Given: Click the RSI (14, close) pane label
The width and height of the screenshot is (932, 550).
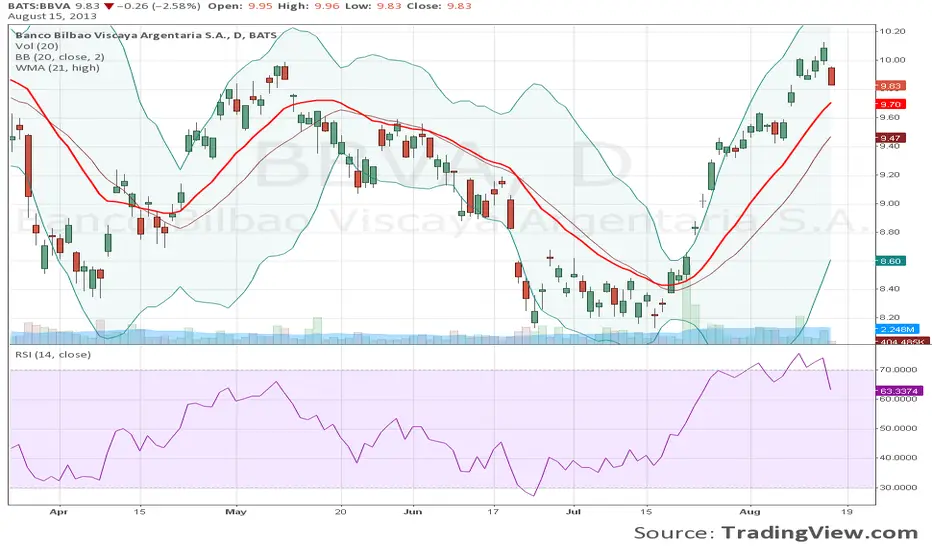Looking at the screenshot, I should tap(53, 354).
